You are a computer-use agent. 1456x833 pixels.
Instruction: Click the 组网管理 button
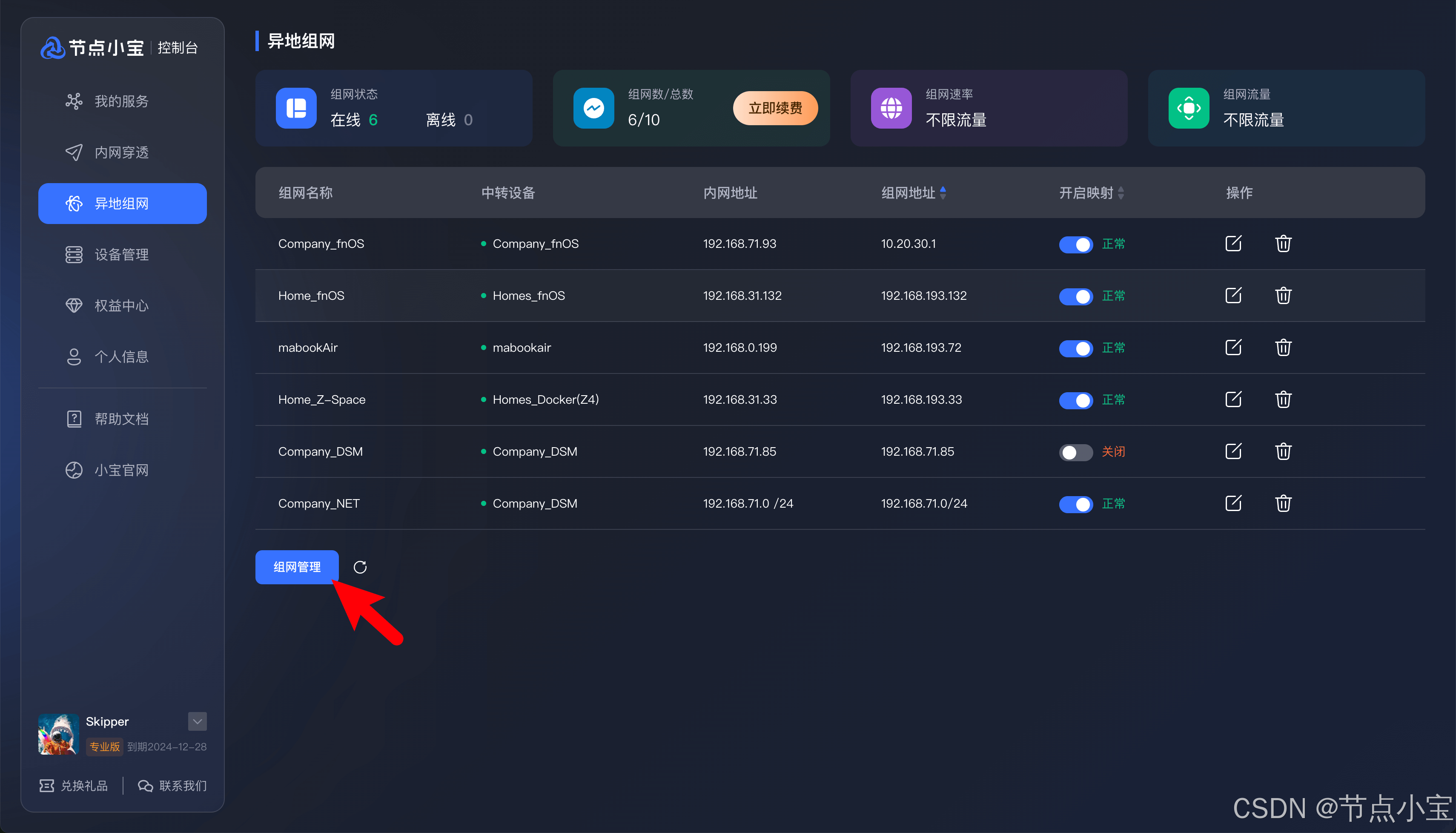pos(297,567)
